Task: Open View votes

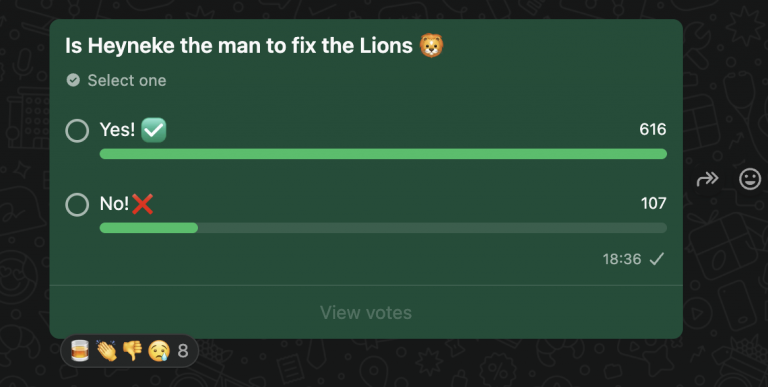Action: pyautogui.click(x=366, y=313)
